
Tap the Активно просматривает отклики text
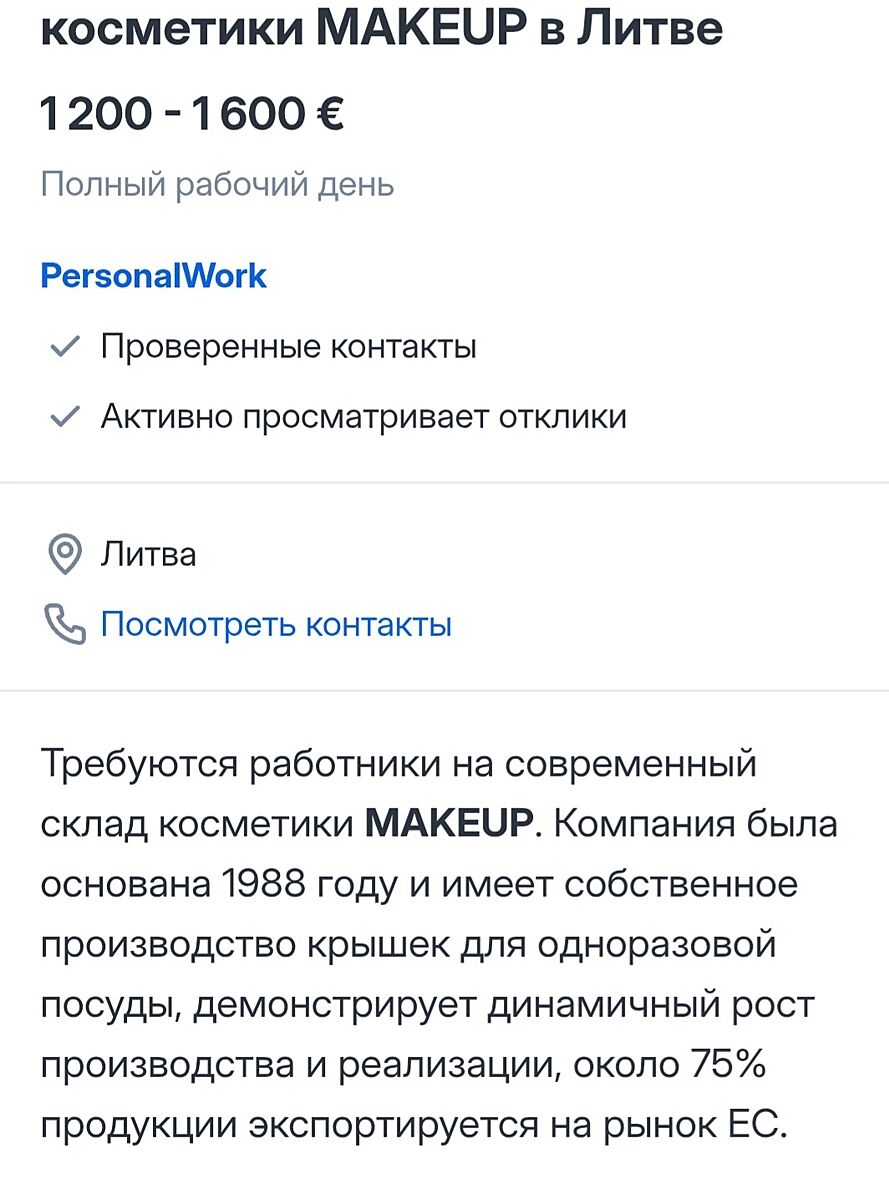pyautogui.click(x=363, y=416)
